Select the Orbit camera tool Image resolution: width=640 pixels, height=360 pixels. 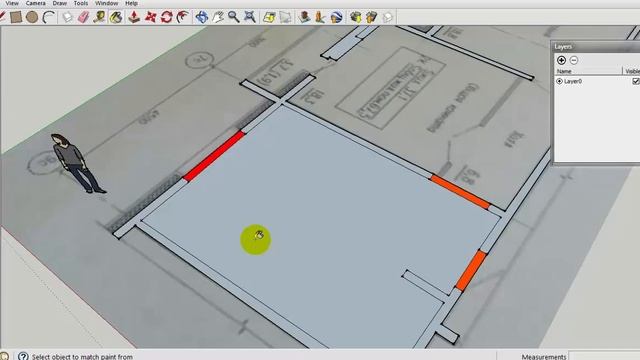202,17
